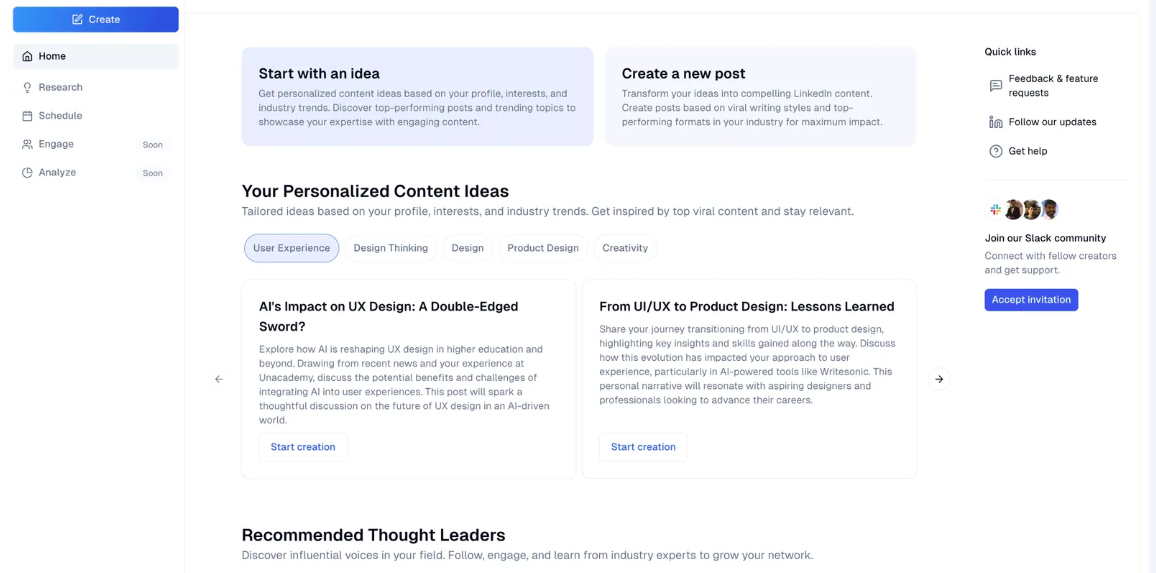Select the Product Design topic chip
This screenshot has height=573, width=1156.
pyautogui.click(x=543, y=248)
